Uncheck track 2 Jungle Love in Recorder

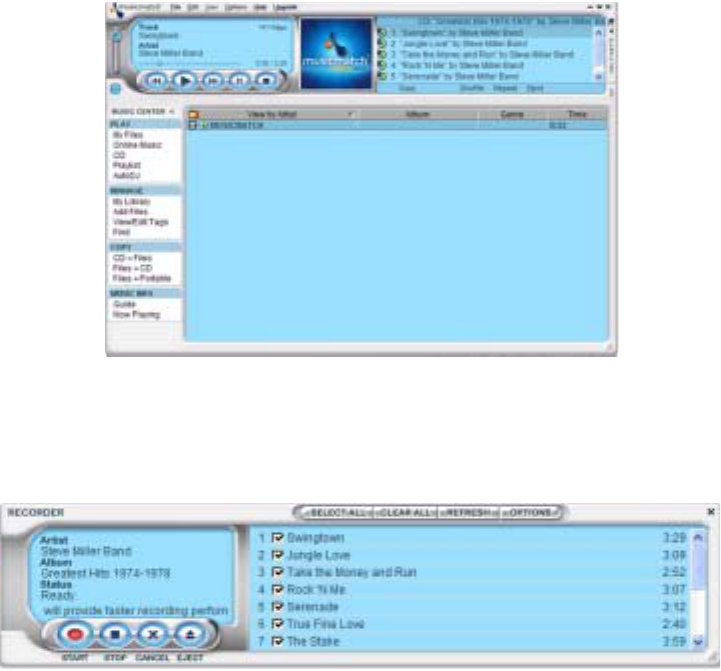tap(277, 555)
